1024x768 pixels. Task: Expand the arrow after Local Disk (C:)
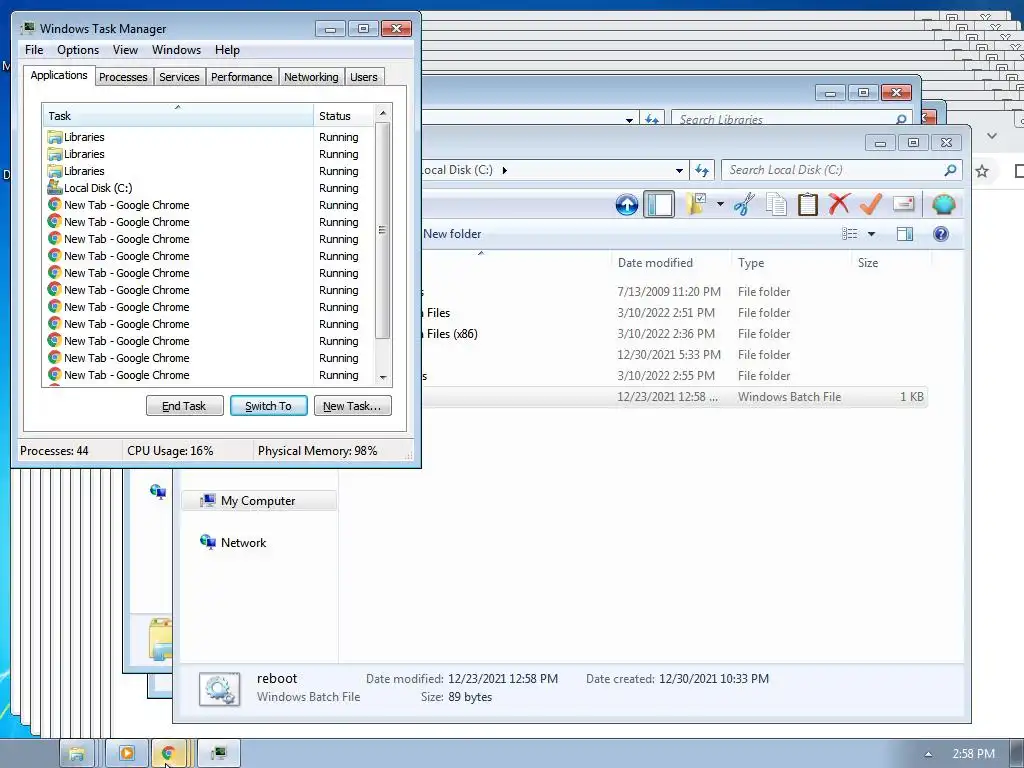(504, 170)
